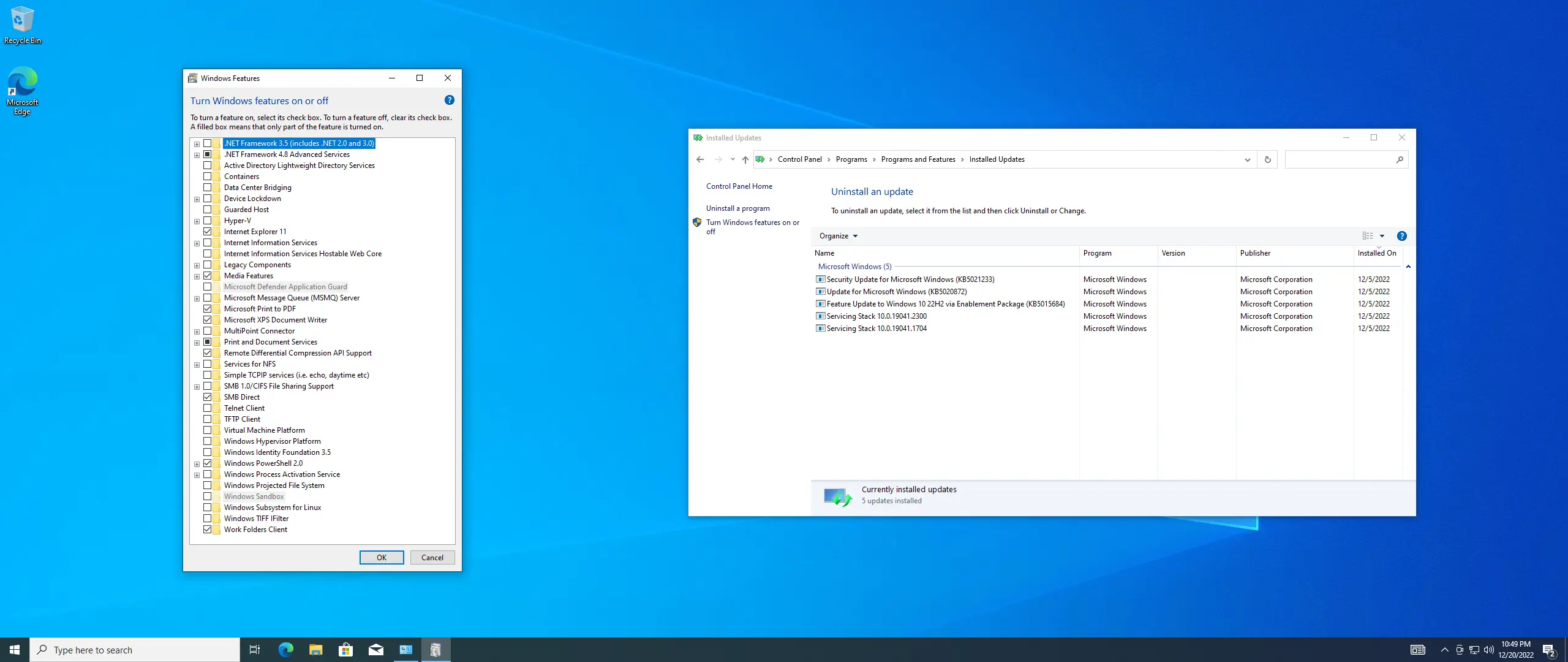Screen dimensions: 1568x662
Task: Sort updates by the Publisher column
Action: click(1255, 253)
